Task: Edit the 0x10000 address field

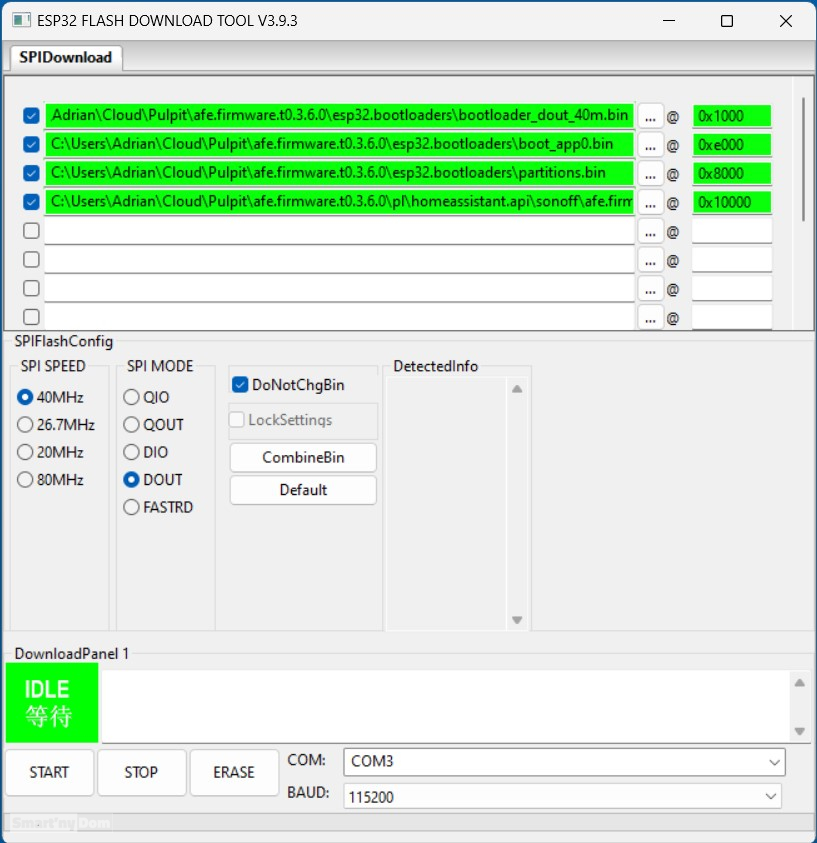Action: click(x=732, y=202)
